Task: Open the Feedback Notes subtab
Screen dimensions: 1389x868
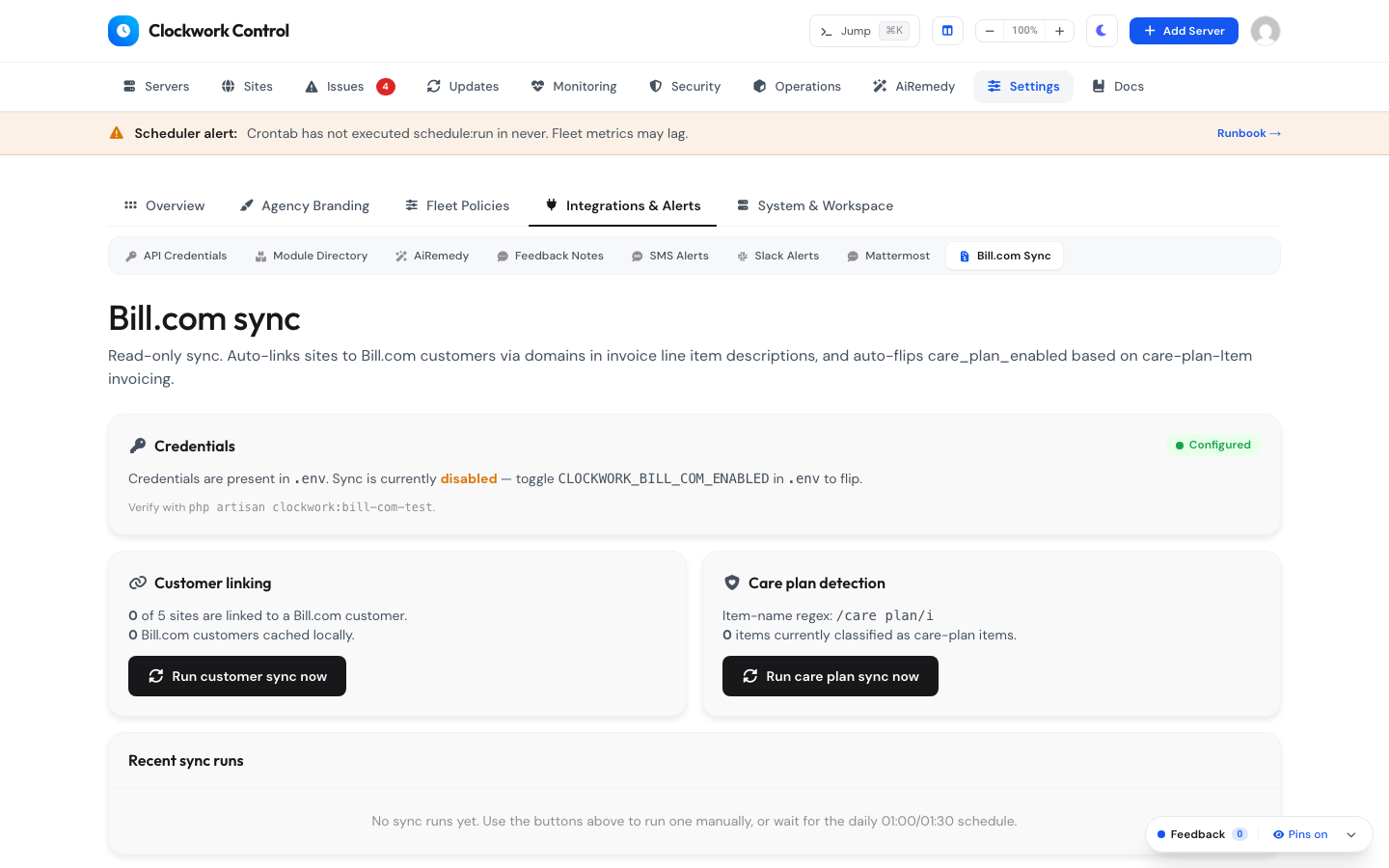Action: tap(550, 256)
